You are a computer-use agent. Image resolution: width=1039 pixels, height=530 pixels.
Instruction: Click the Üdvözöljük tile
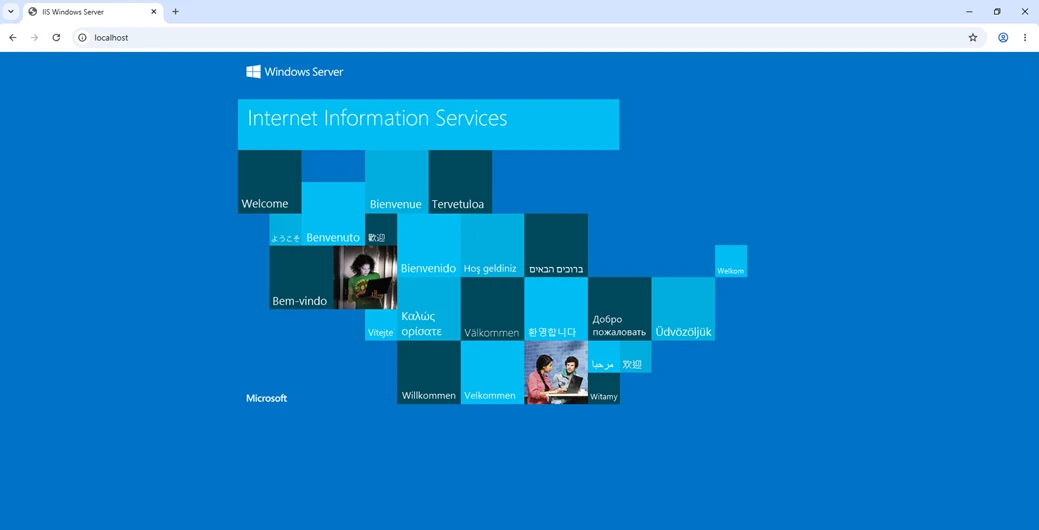pyautogui.click(x=683, y=309)
